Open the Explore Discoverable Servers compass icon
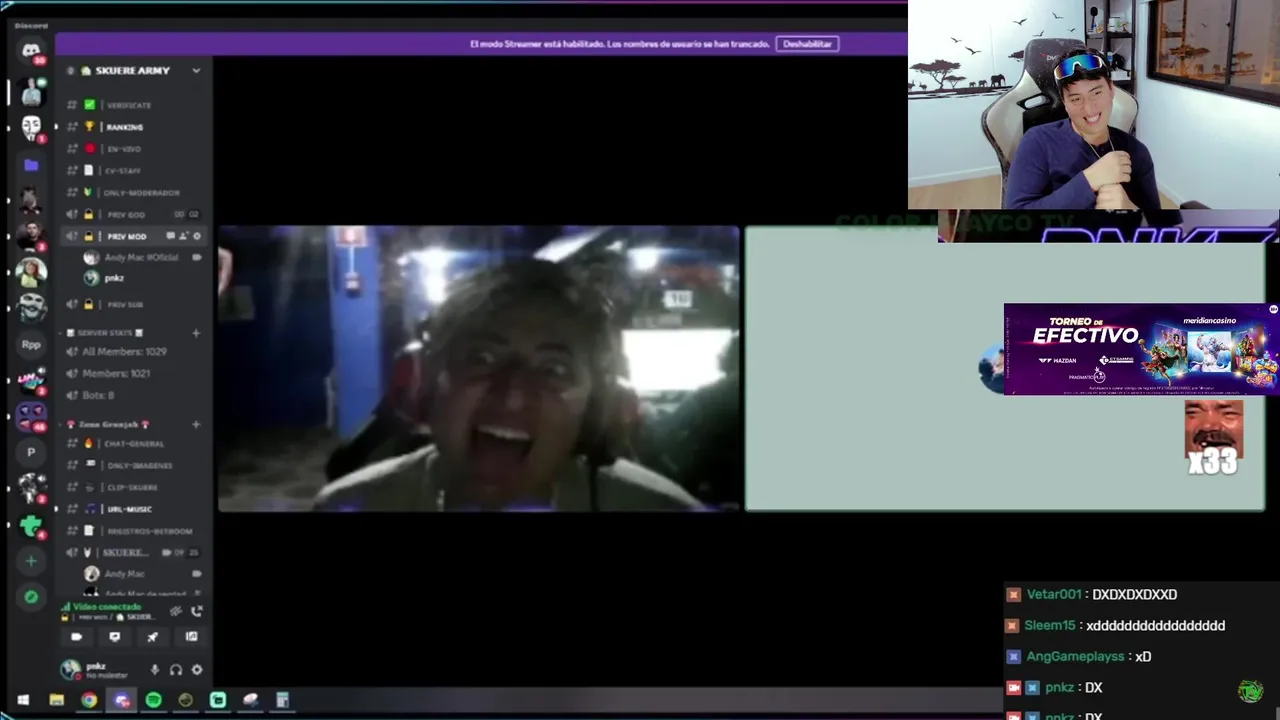Viewport: 1280px width, 720px height. [31, 597]
